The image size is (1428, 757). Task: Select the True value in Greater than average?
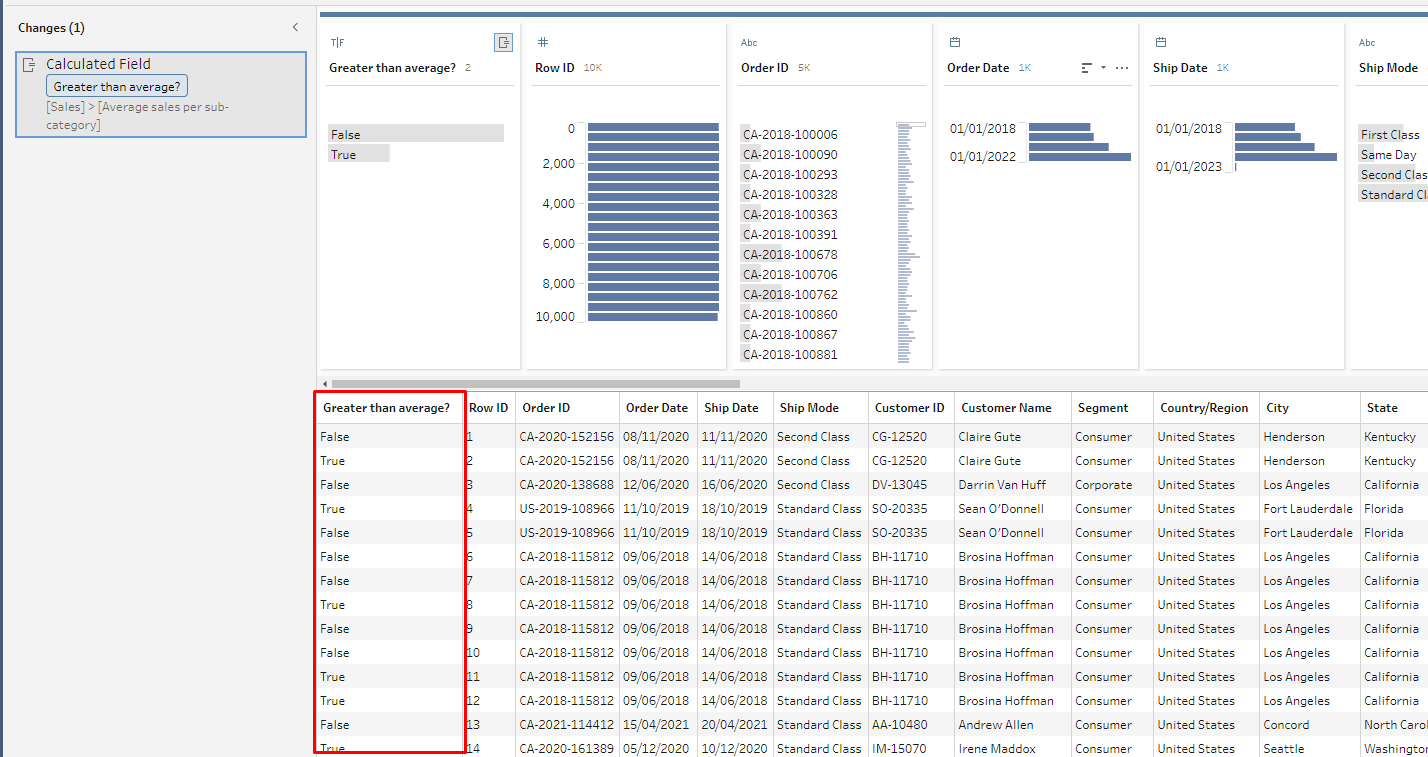coord(344,155)
